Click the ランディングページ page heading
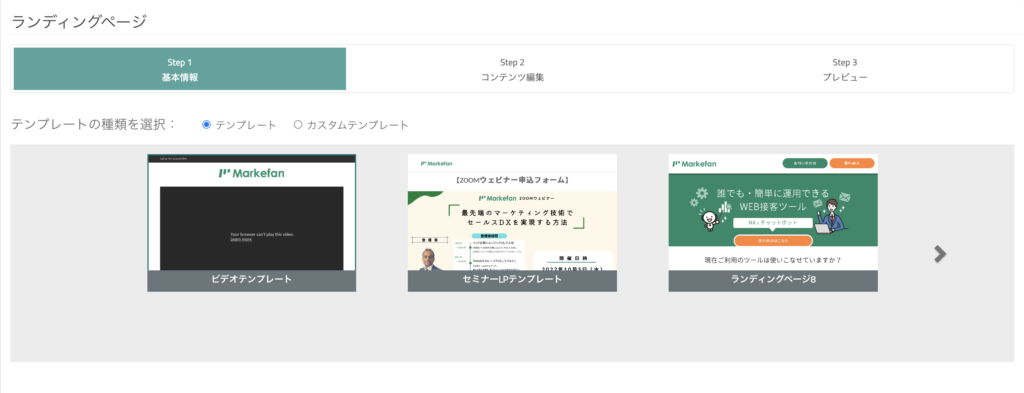 pos(79,22)
